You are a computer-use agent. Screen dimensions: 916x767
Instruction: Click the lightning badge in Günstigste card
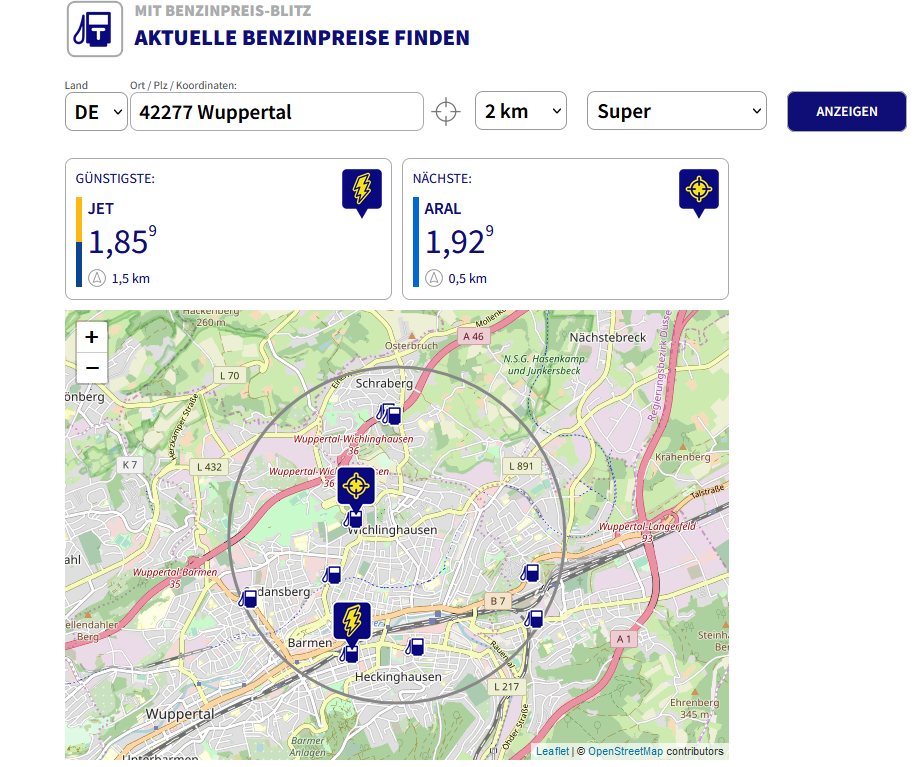pyautogui.click(x=362, y=193)
